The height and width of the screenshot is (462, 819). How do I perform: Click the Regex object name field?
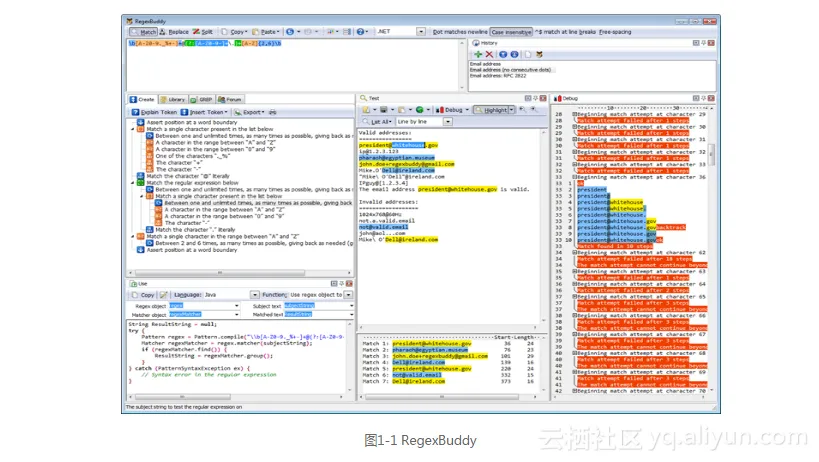click(x=204, y=306)
